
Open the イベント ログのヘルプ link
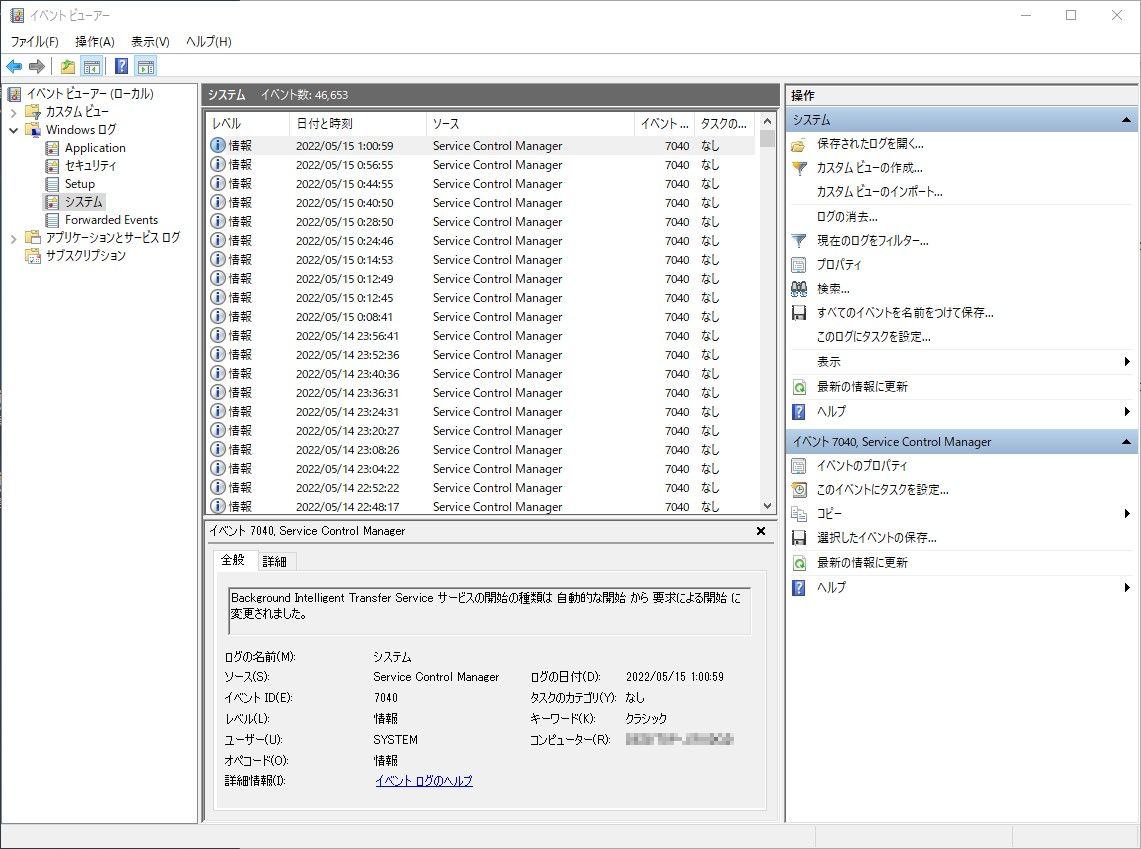click(x=424, y=780)
